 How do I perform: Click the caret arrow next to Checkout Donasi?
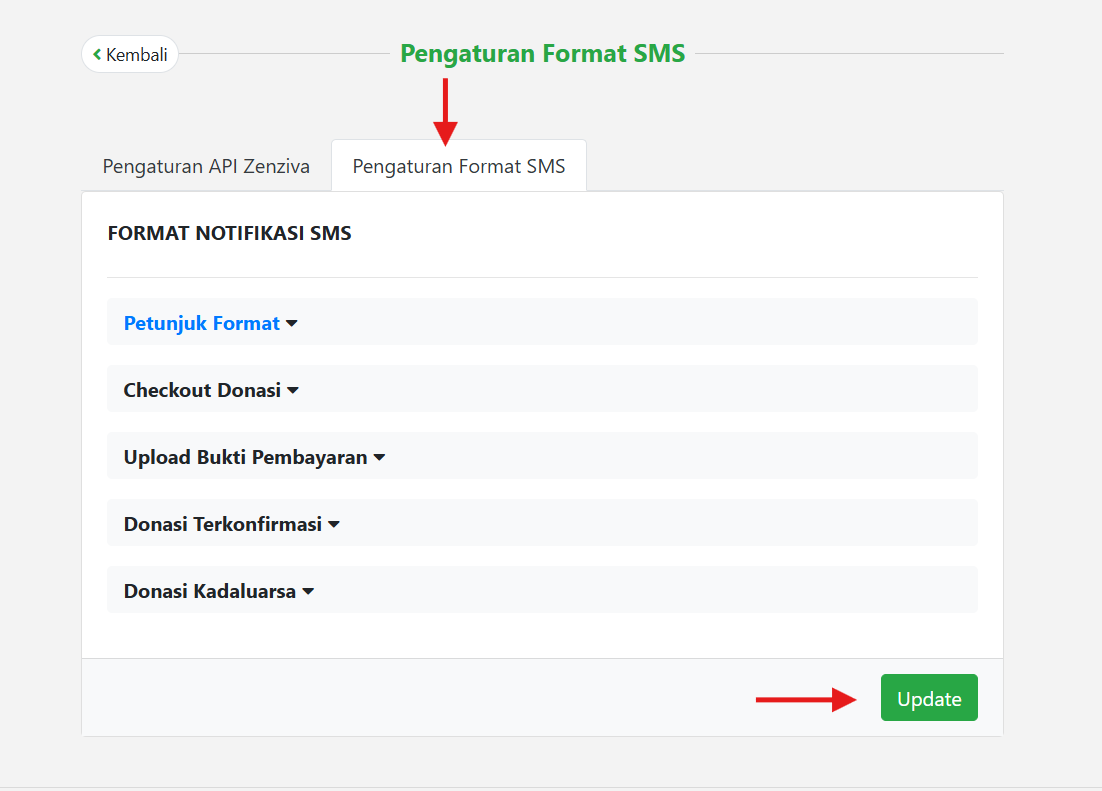pos(293,391)
